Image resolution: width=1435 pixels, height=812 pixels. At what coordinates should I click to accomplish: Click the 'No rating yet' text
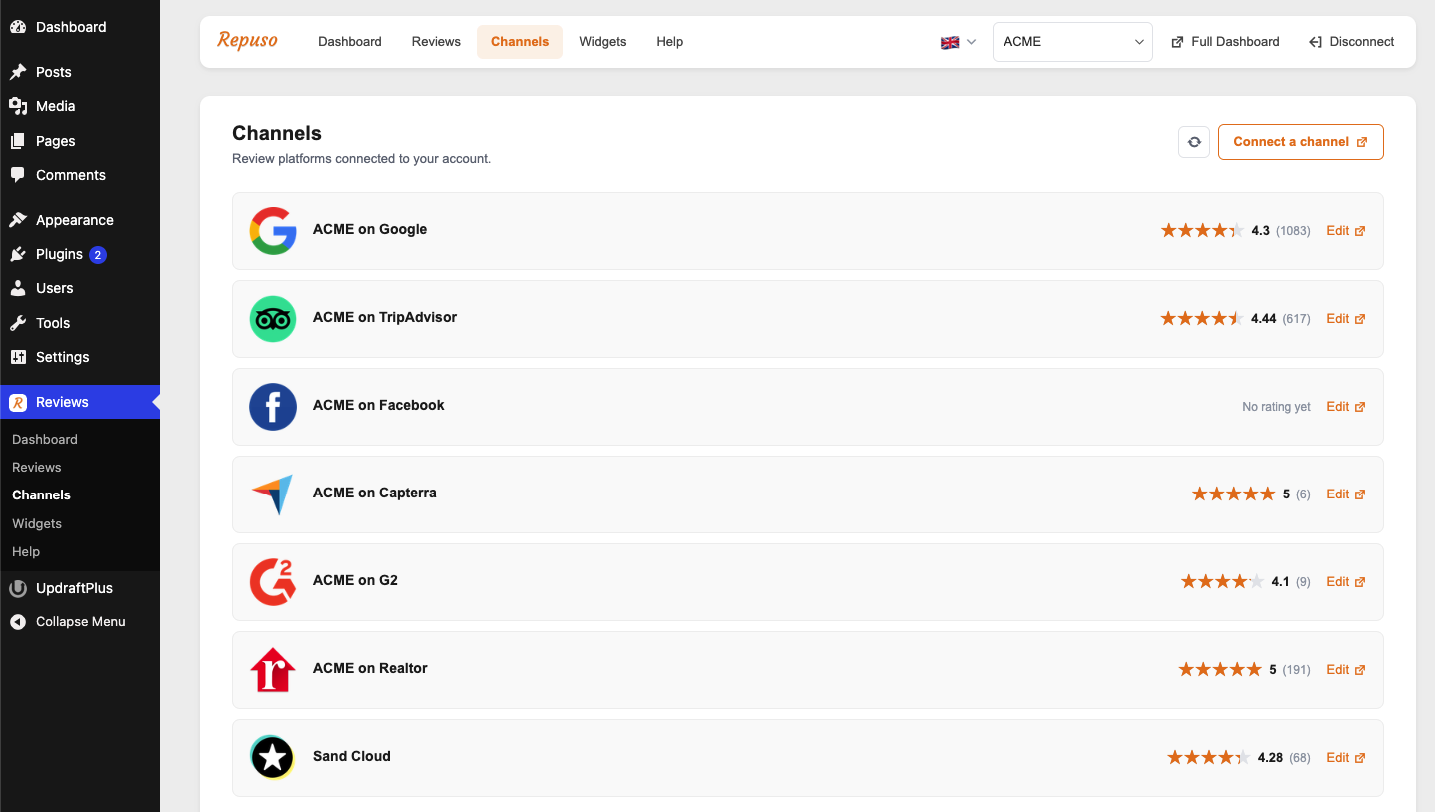click(x=1276, y=407)
